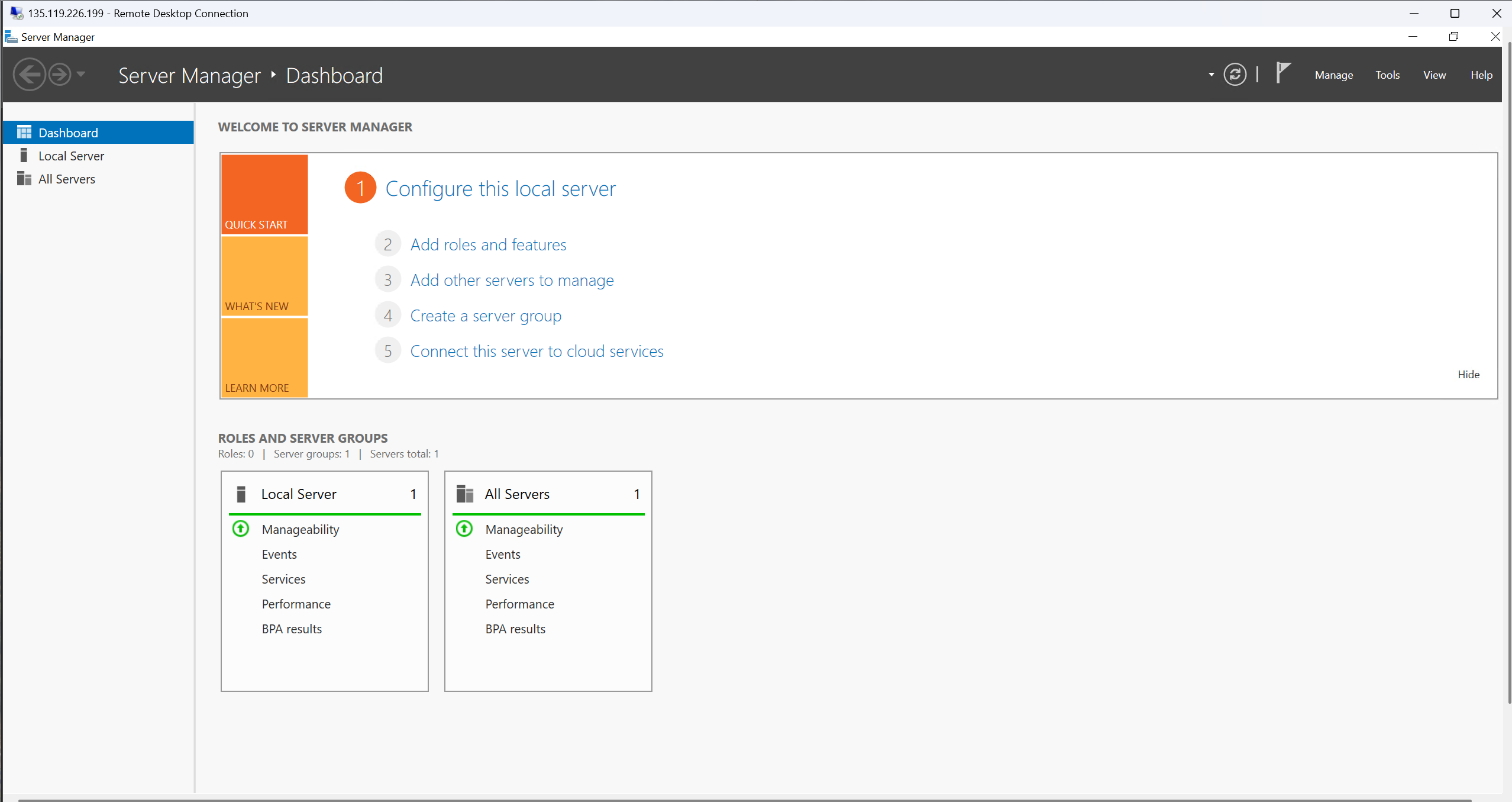Click the Server Manager icon in the title bar
The width and height of the screenshot is (1512, 802).
pyautogui.click(x=10, y=36)
